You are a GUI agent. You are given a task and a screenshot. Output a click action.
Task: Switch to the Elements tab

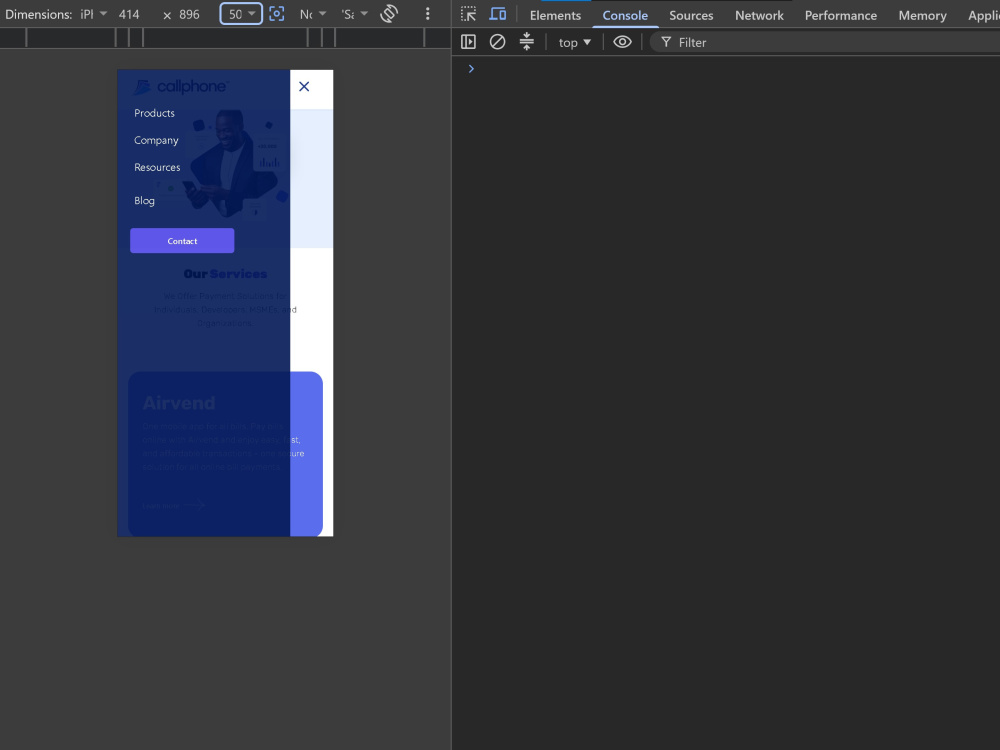click(555, 15)
